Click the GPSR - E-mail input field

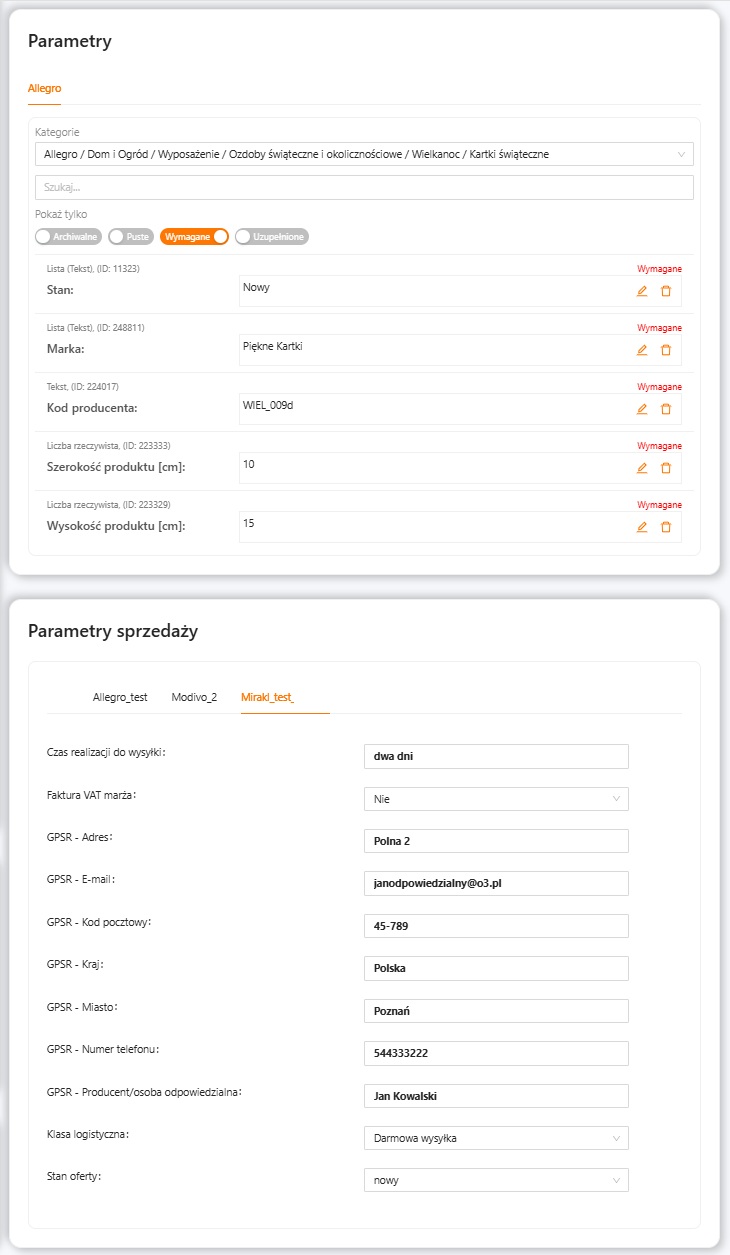[x=496, y=883]
